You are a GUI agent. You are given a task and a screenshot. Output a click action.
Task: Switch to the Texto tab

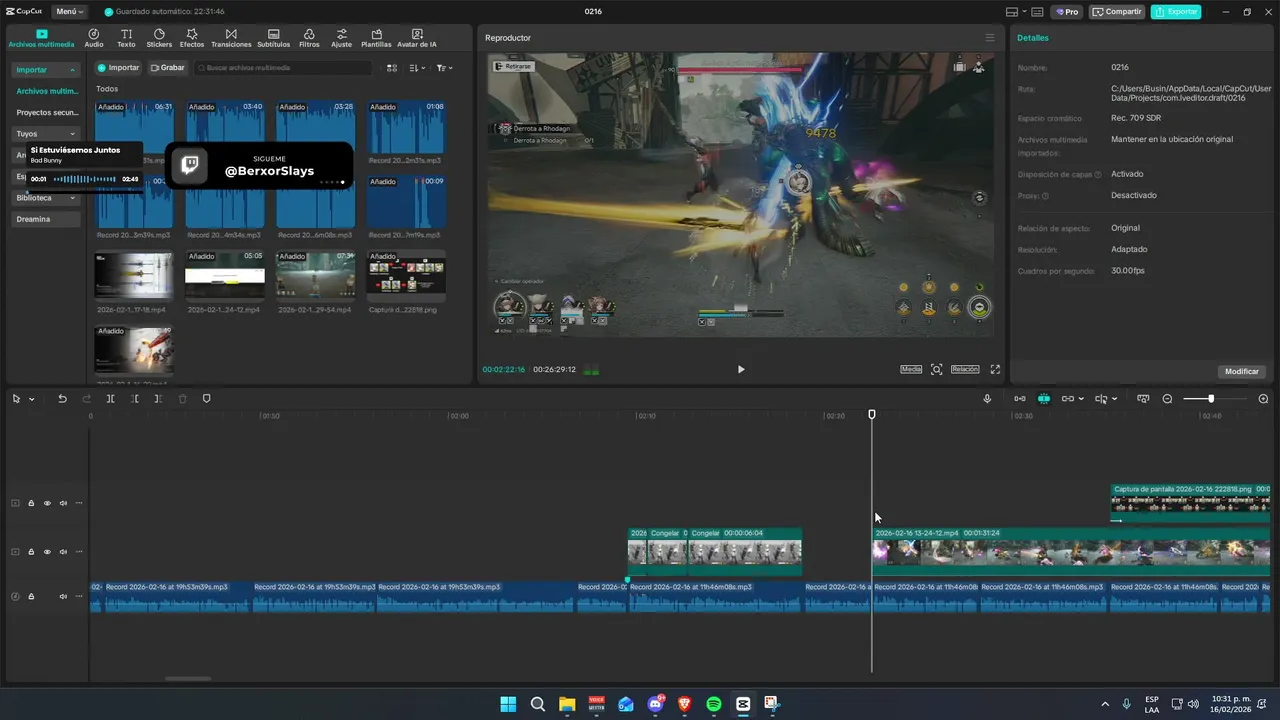click(x=126, y=38)
